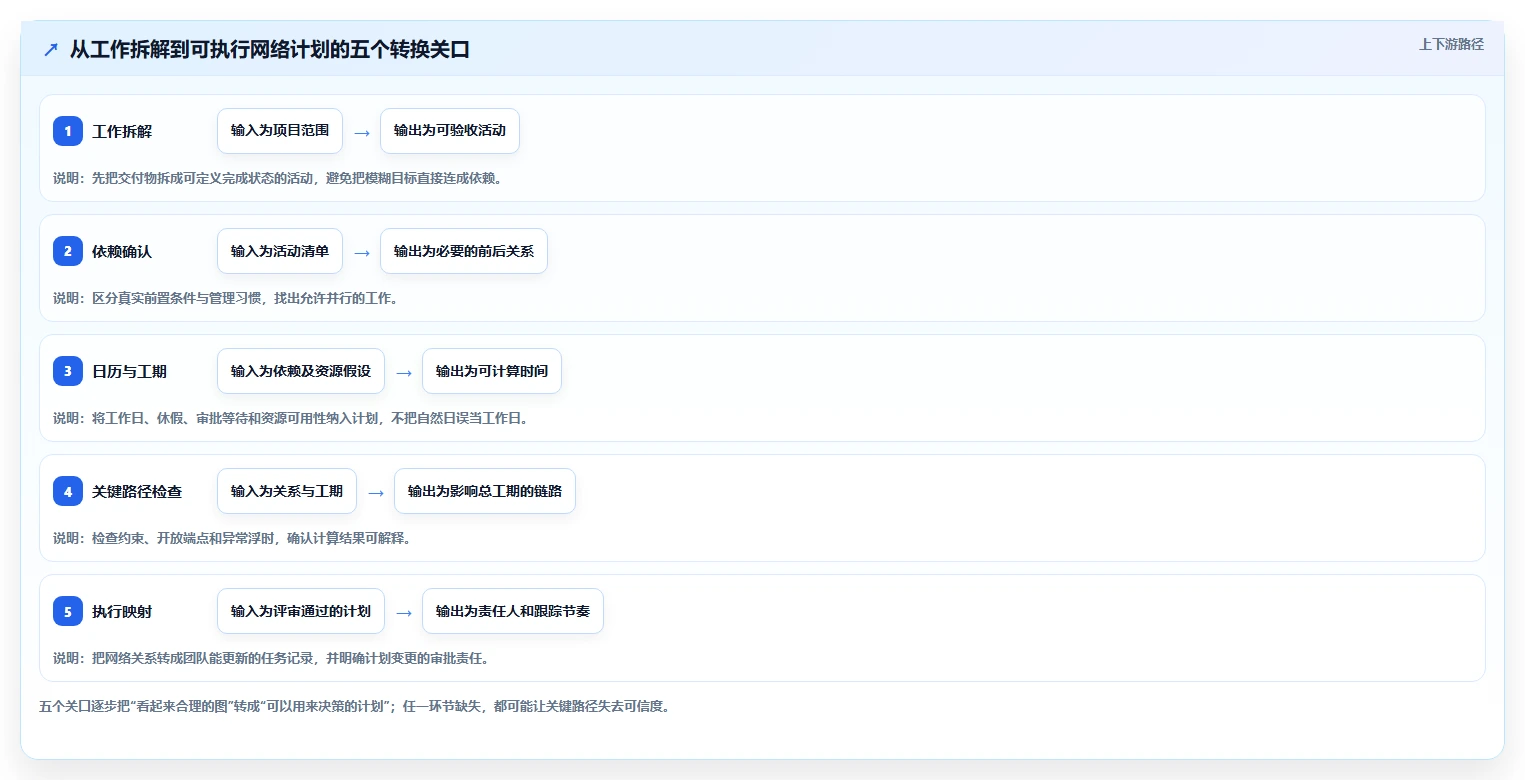
Task: Click step number 5 badge
Action: [x=68, y=611]
